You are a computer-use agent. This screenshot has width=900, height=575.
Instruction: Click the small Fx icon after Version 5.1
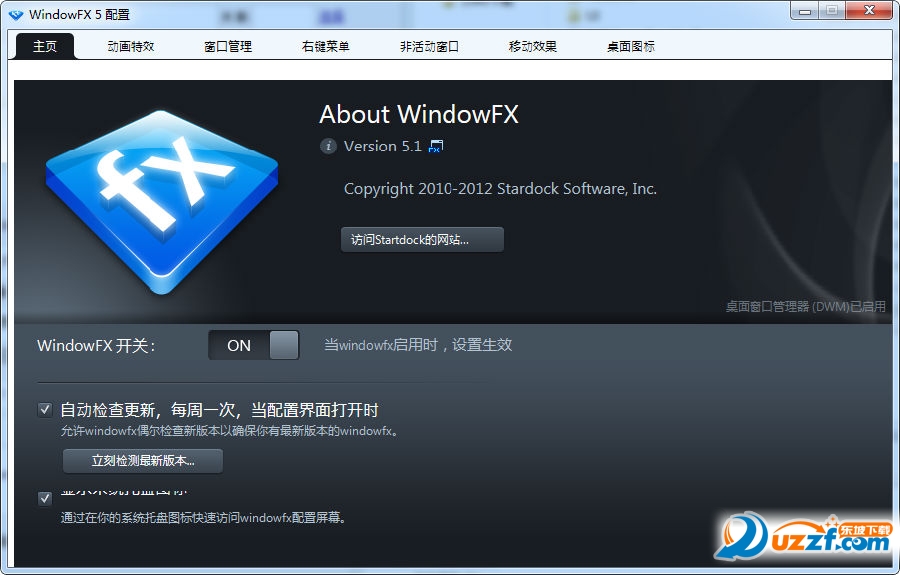coord(436,146)
